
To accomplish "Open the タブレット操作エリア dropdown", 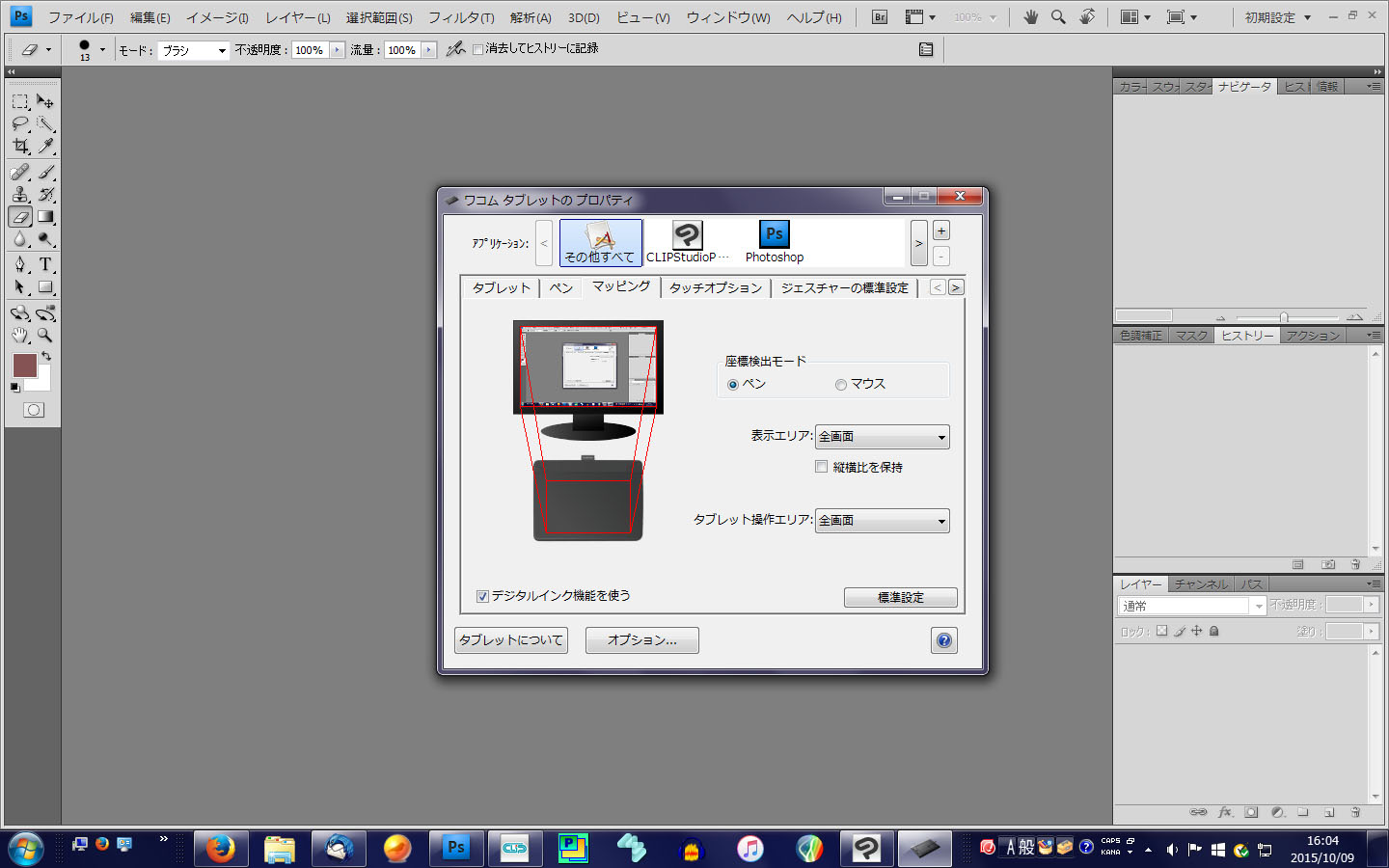I will click(x=882, y=521).
